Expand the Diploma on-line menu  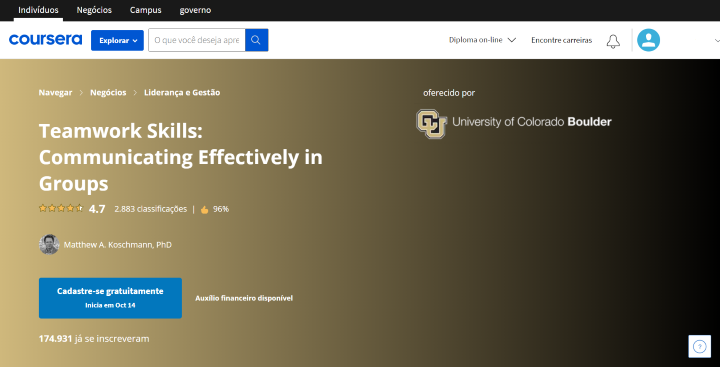(x=483, y=40)
